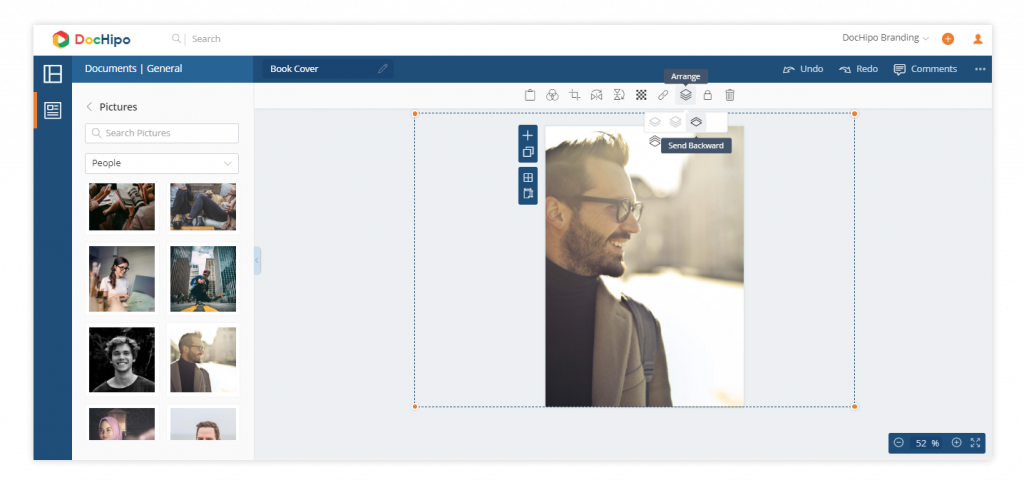Open the user profile avatar icon

[x=978, y=39]
